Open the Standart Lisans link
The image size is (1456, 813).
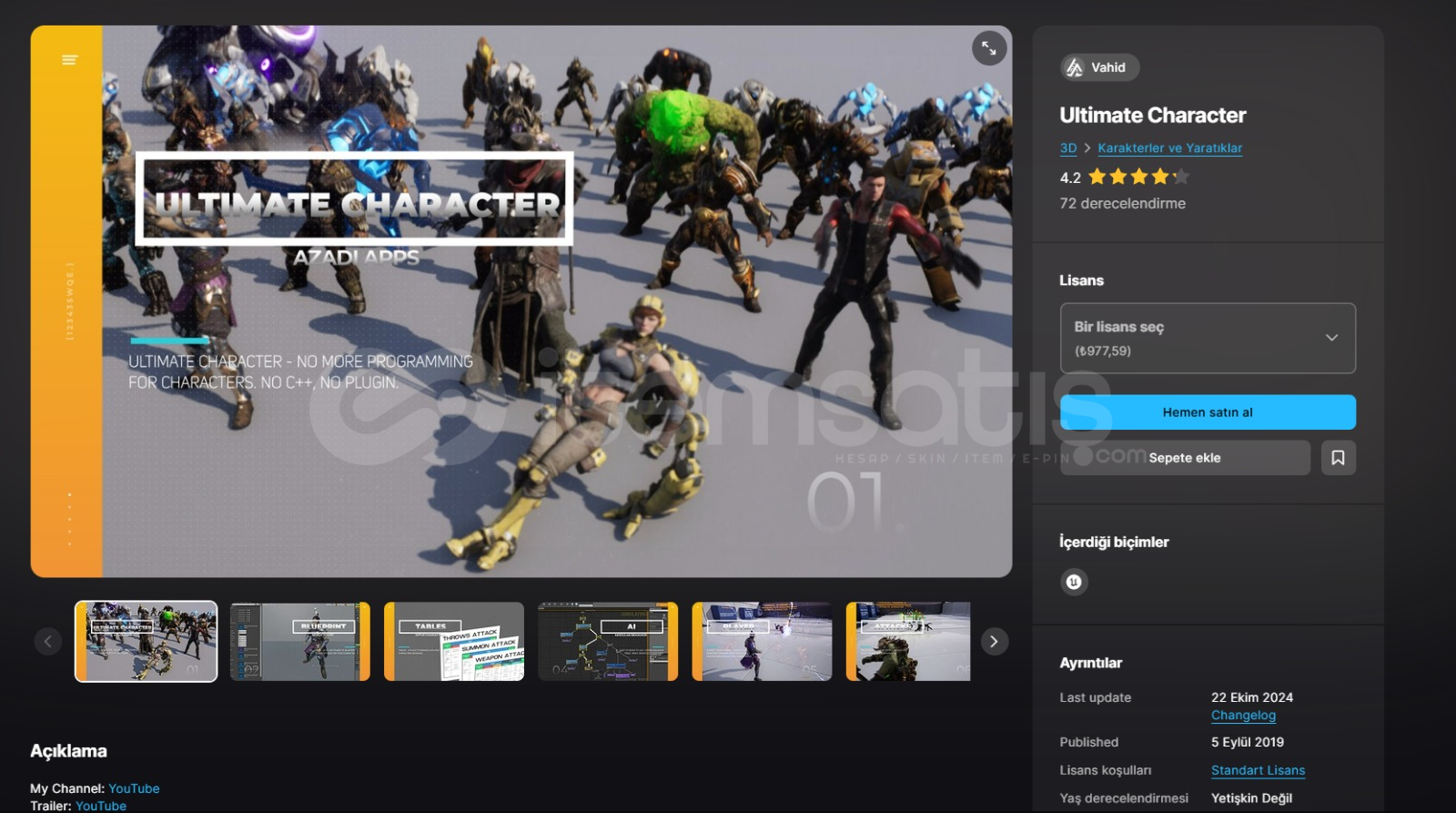point(1258,770)
